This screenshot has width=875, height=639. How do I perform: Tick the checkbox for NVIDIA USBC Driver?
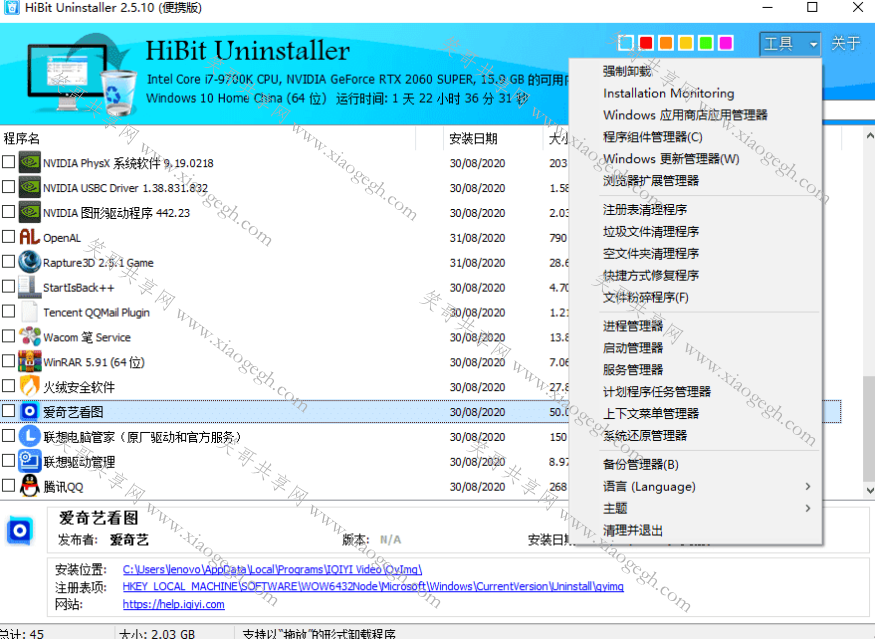(x=8, y=187)
